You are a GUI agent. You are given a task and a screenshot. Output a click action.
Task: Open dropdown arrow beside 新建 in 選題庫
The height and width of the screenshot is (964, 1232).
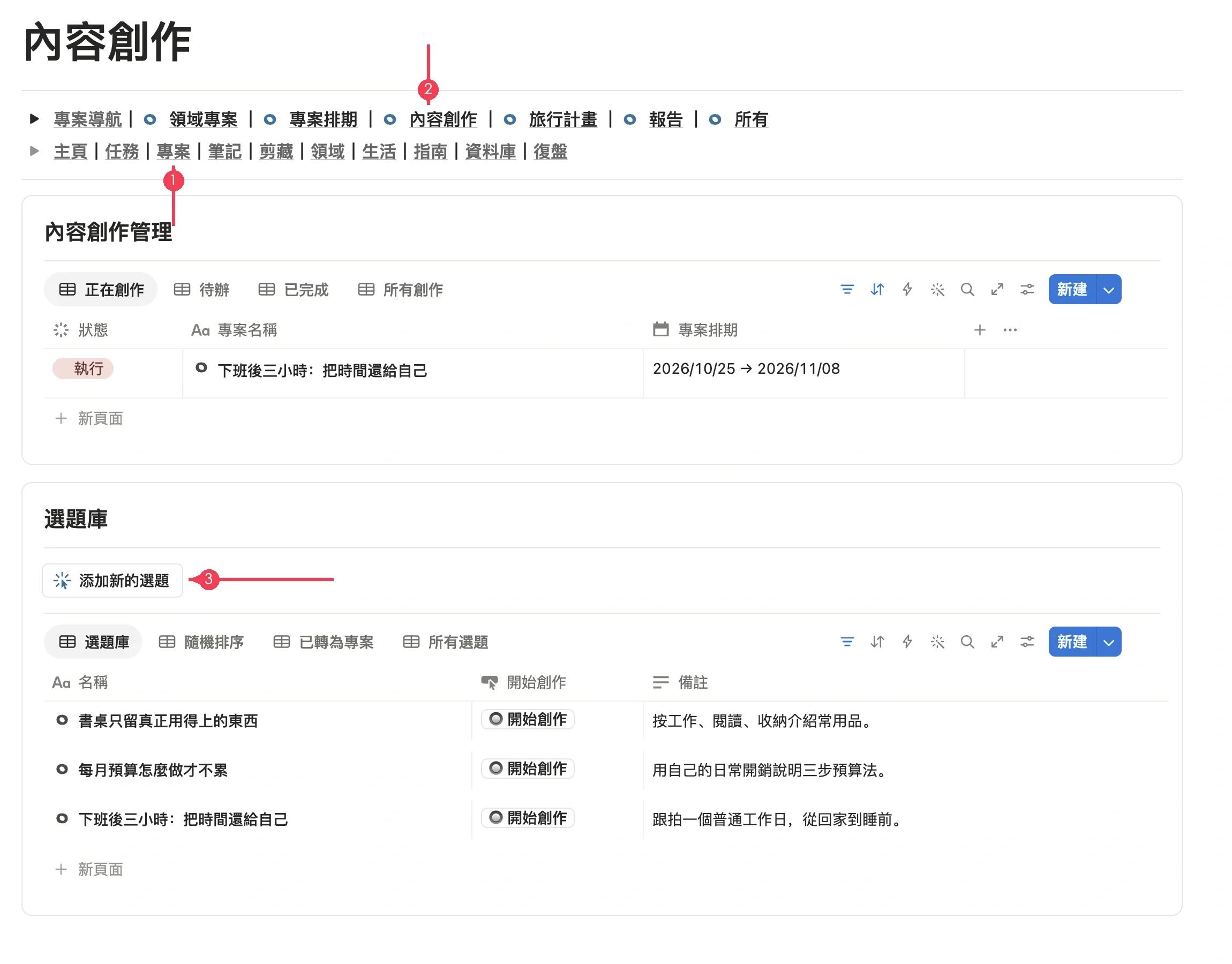click(1108, 642)
